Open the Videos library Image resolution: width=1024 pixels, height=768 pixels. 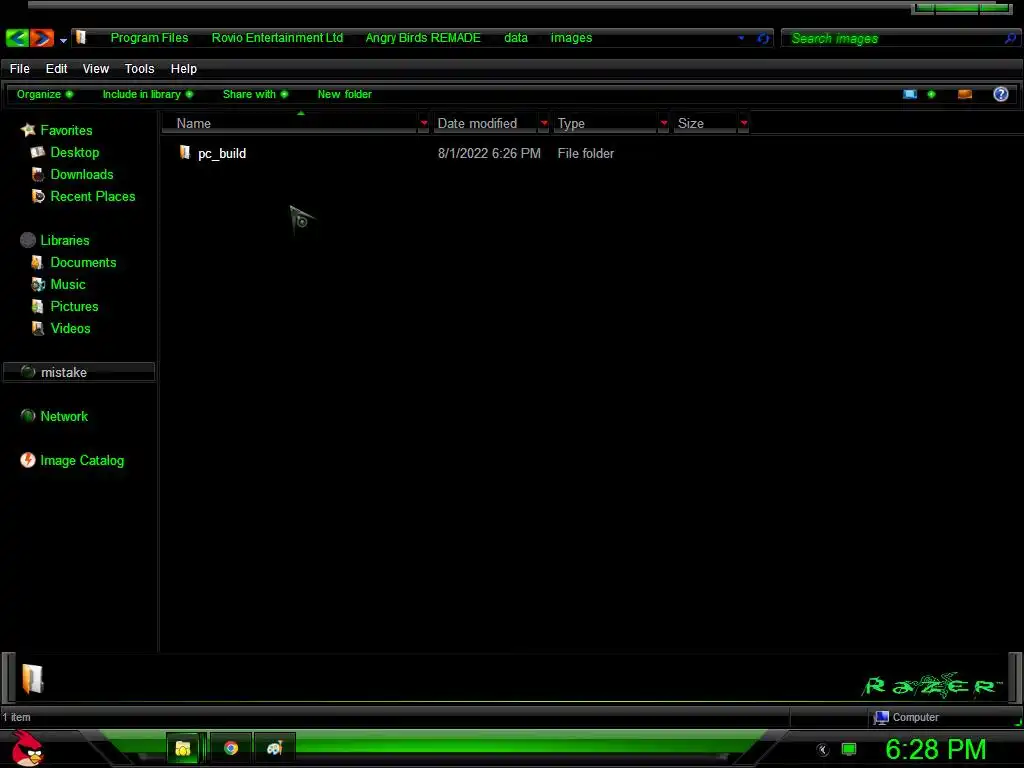click(x=70, y=328)
